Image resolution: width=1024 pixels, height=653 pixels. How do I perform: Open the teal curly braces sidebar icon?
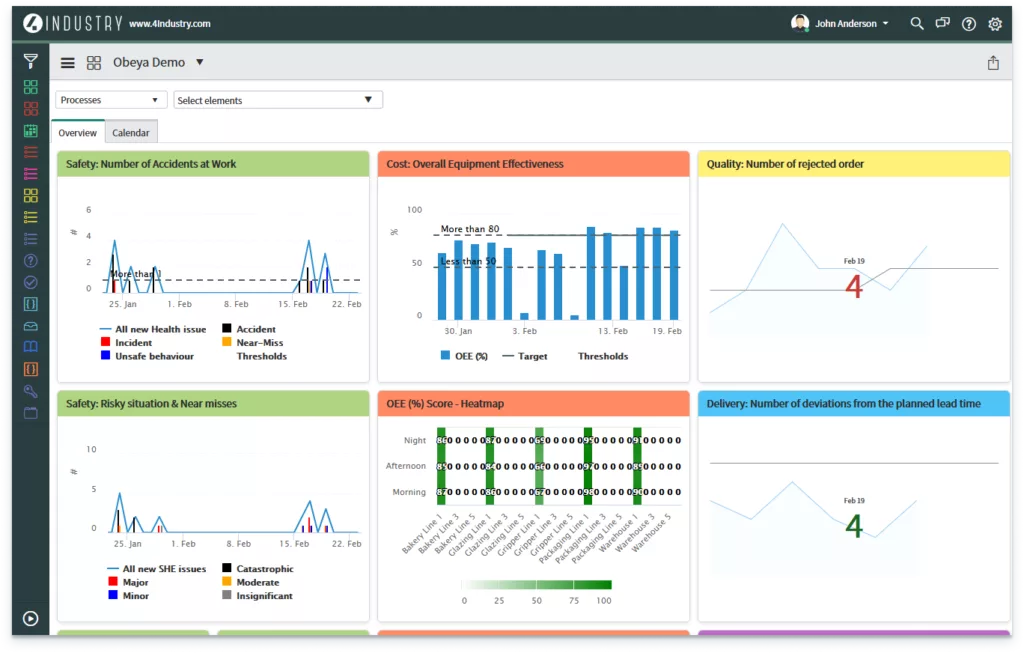pyautogui.click(x=31, y=304)
